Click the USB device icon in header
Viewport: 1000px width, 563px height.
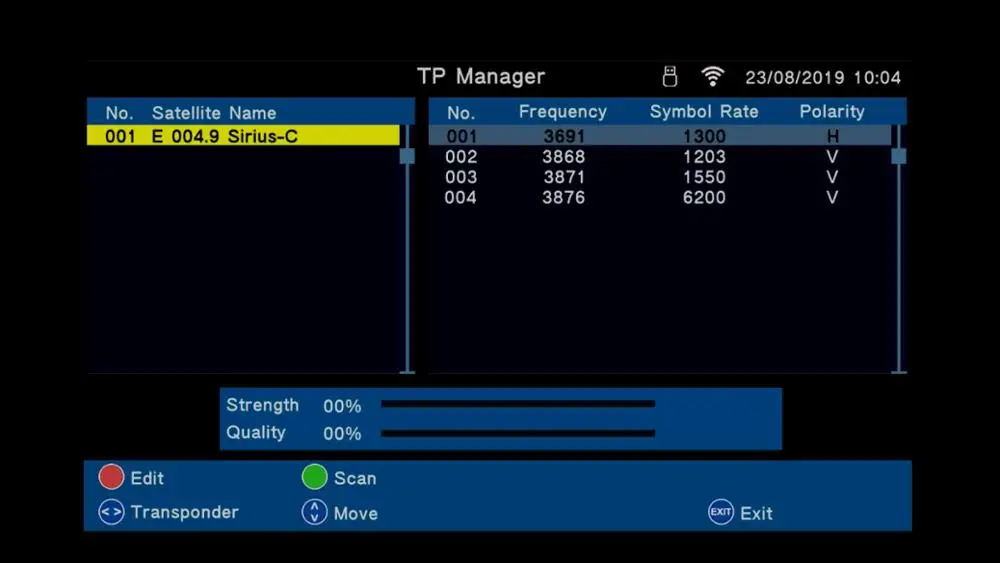(669, 77)
